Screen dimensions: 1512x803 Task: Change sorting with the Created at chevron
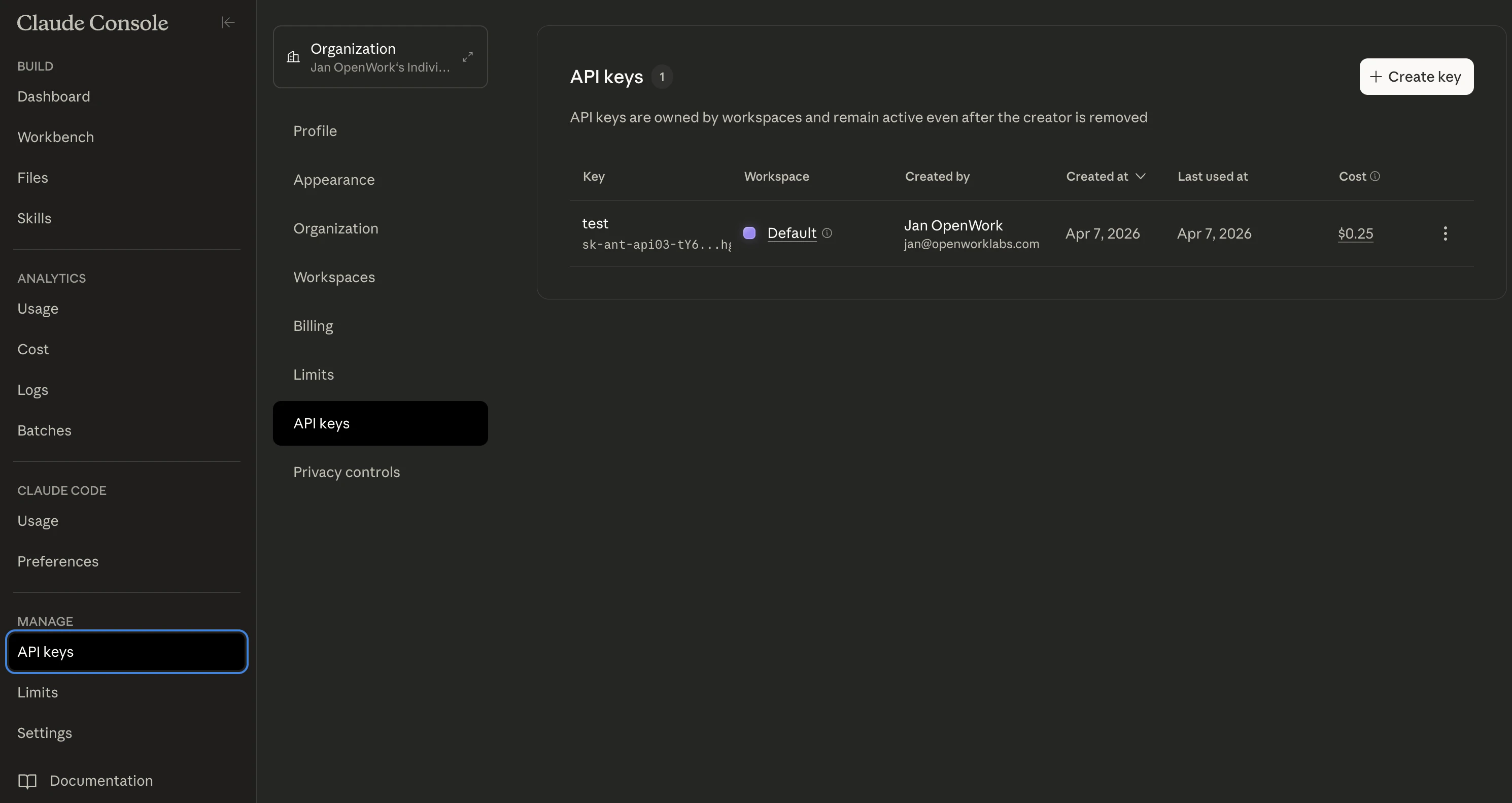coord(1141,176)
